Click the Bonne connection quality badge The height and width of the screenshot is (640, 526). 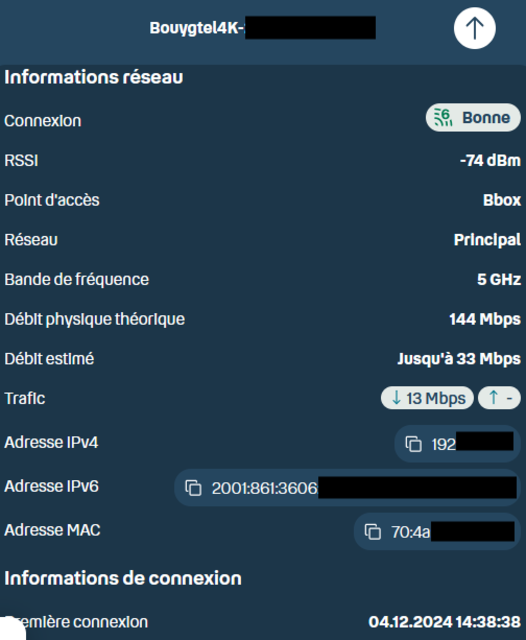coord(473,118)
